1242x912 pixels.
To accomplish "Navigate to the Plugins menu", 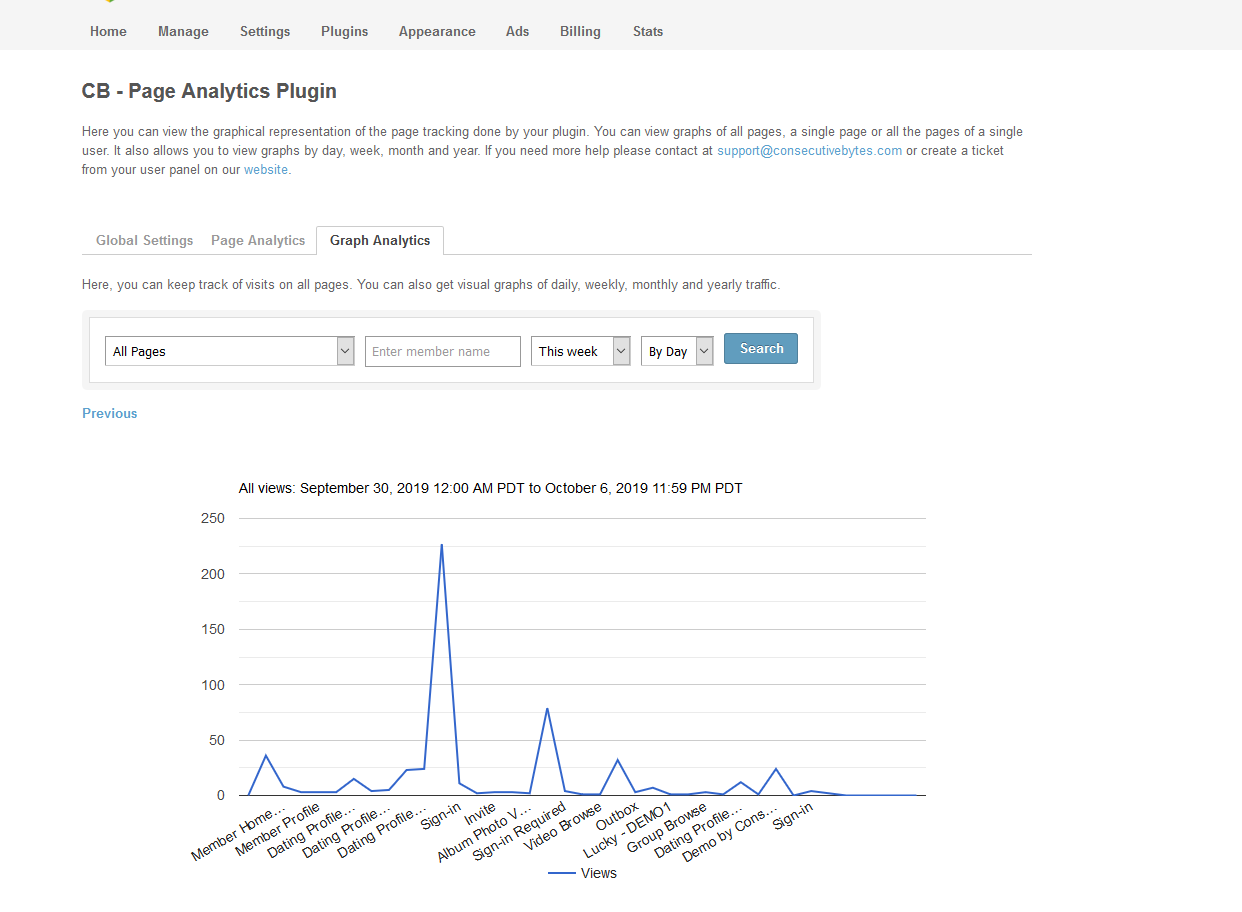I will point(344,31).
